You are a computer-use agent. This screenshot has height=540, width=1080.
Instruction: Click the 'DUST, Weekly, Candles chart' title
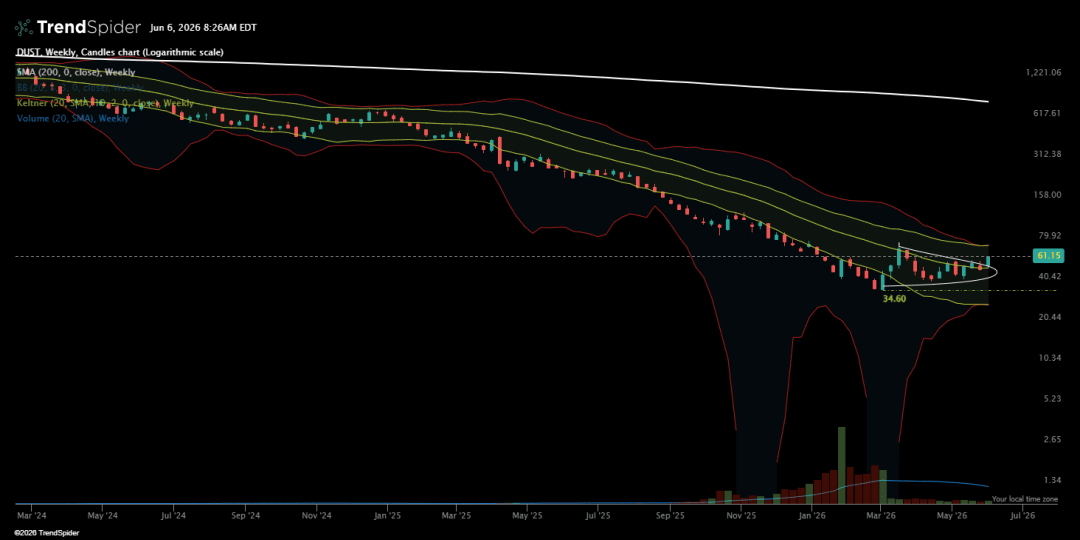119,52
